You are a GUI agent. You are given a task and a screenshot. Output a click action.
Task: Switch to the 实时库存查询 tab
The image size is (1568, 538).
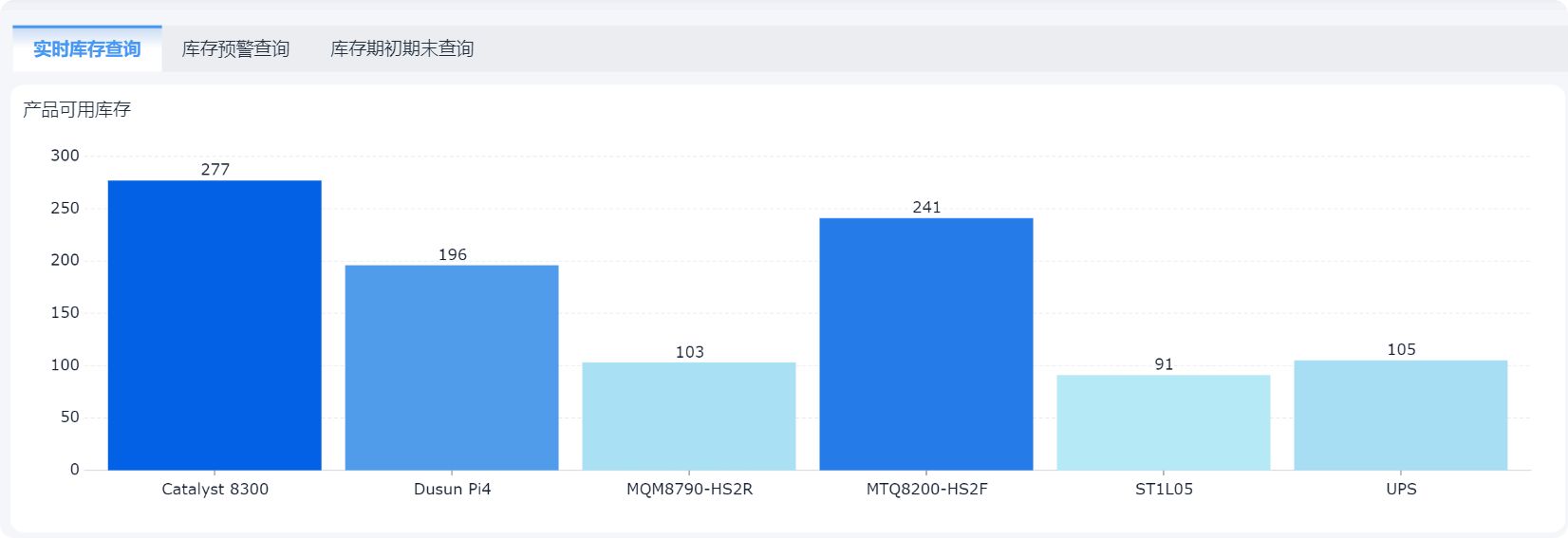87,48
